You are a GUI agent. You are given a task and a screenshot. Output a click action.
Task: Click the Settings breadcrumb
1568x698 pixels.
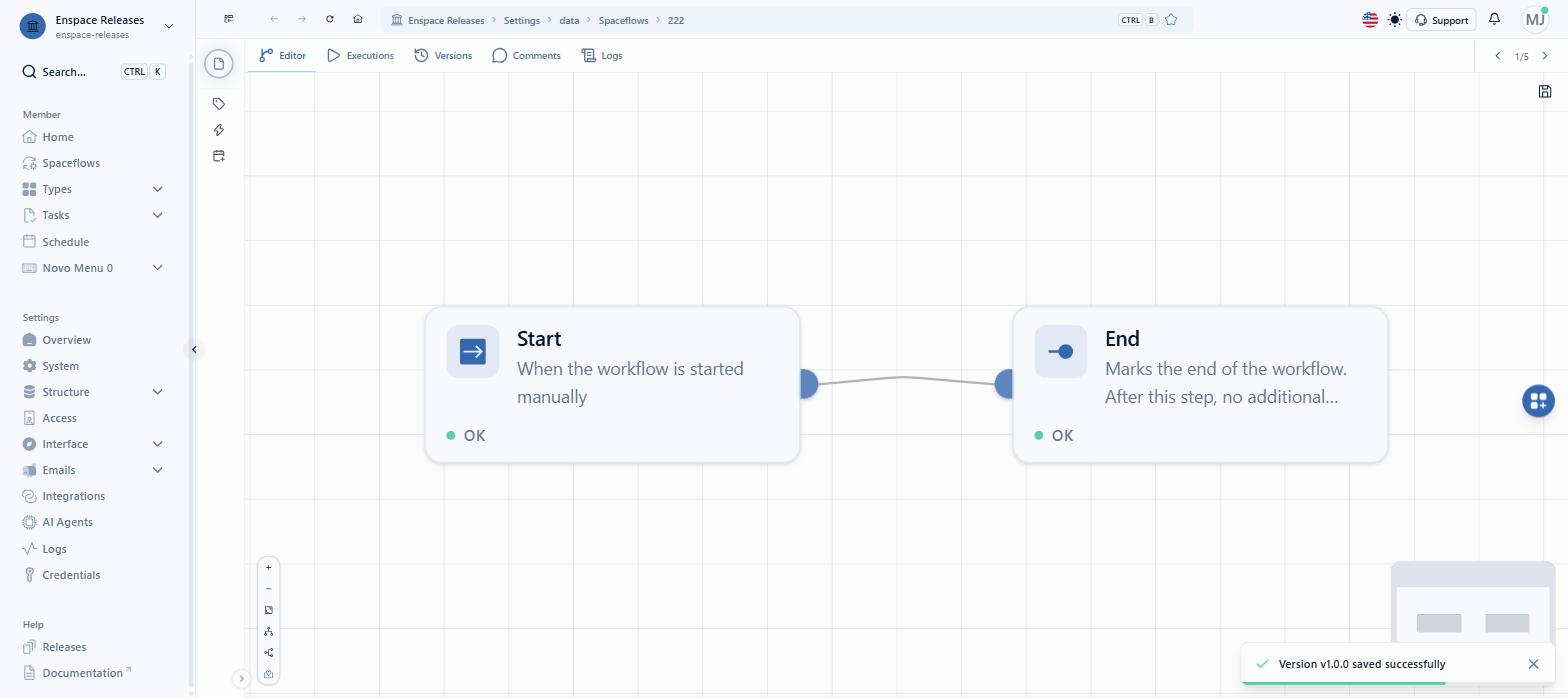click(x=521, y=20)
